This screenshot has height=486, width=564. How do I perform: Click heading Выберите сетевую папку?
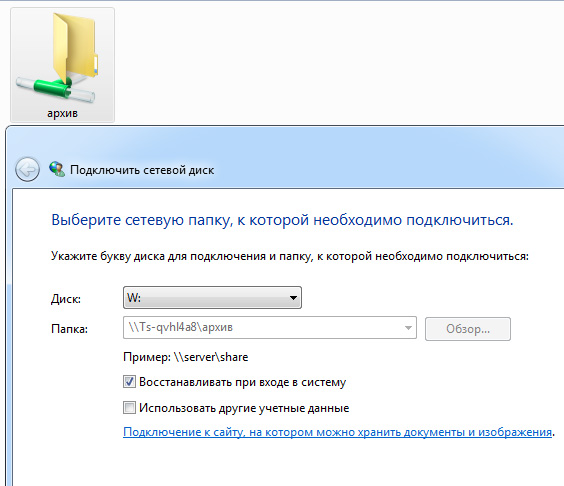pyautogui.click(x=282, y=220)
